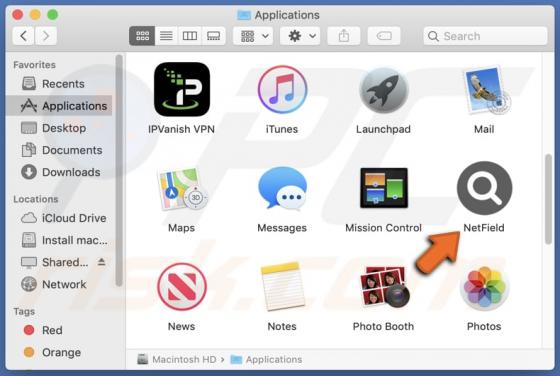Open Recents in the sidebar
560x376 pixels.
click(x=60, y=84)
